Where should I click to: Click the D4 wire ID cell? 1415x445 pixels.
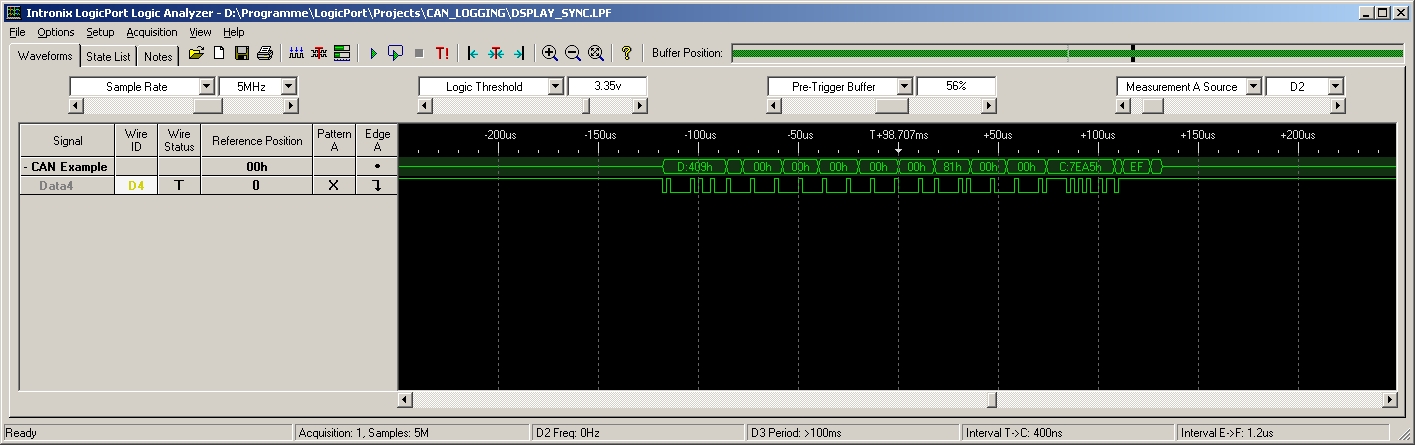[x=137, y=185]
